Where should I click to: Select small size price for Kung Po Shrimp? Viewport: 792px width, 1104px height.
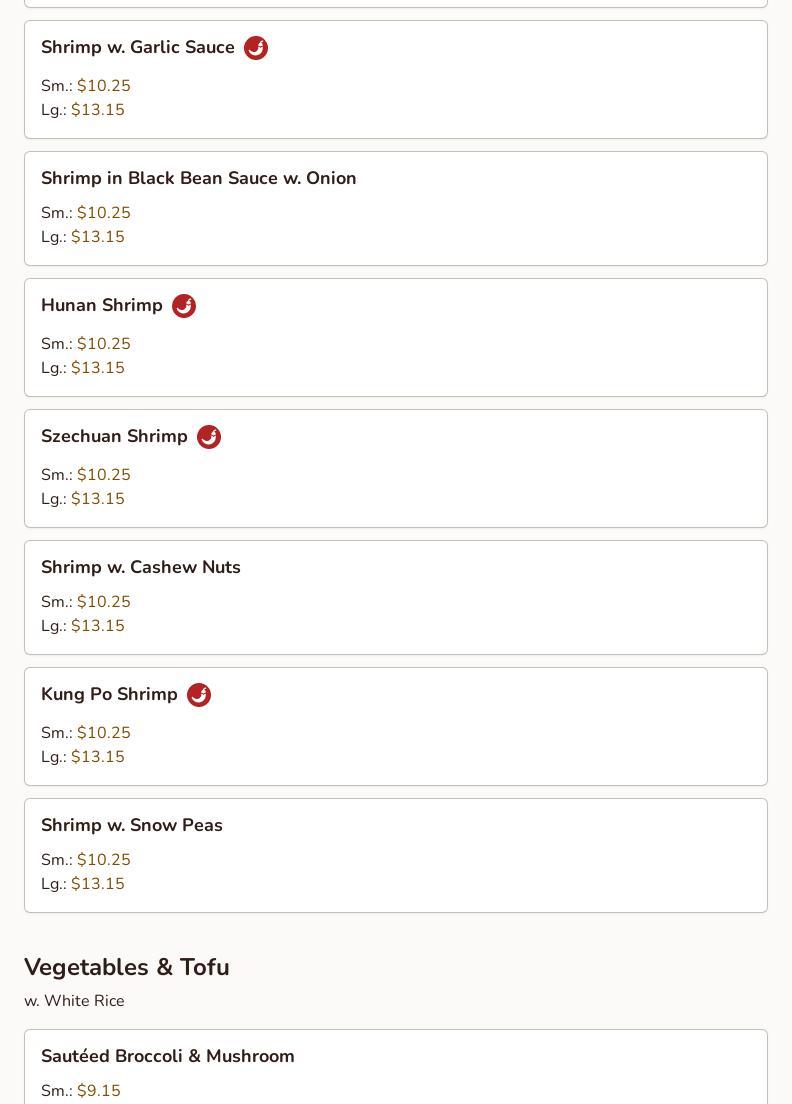pyautogui.click(x=104, y=733)
